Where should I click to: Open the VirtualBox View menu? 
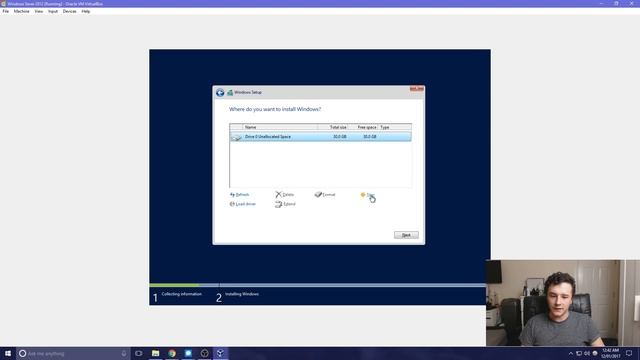click(39, 11)
